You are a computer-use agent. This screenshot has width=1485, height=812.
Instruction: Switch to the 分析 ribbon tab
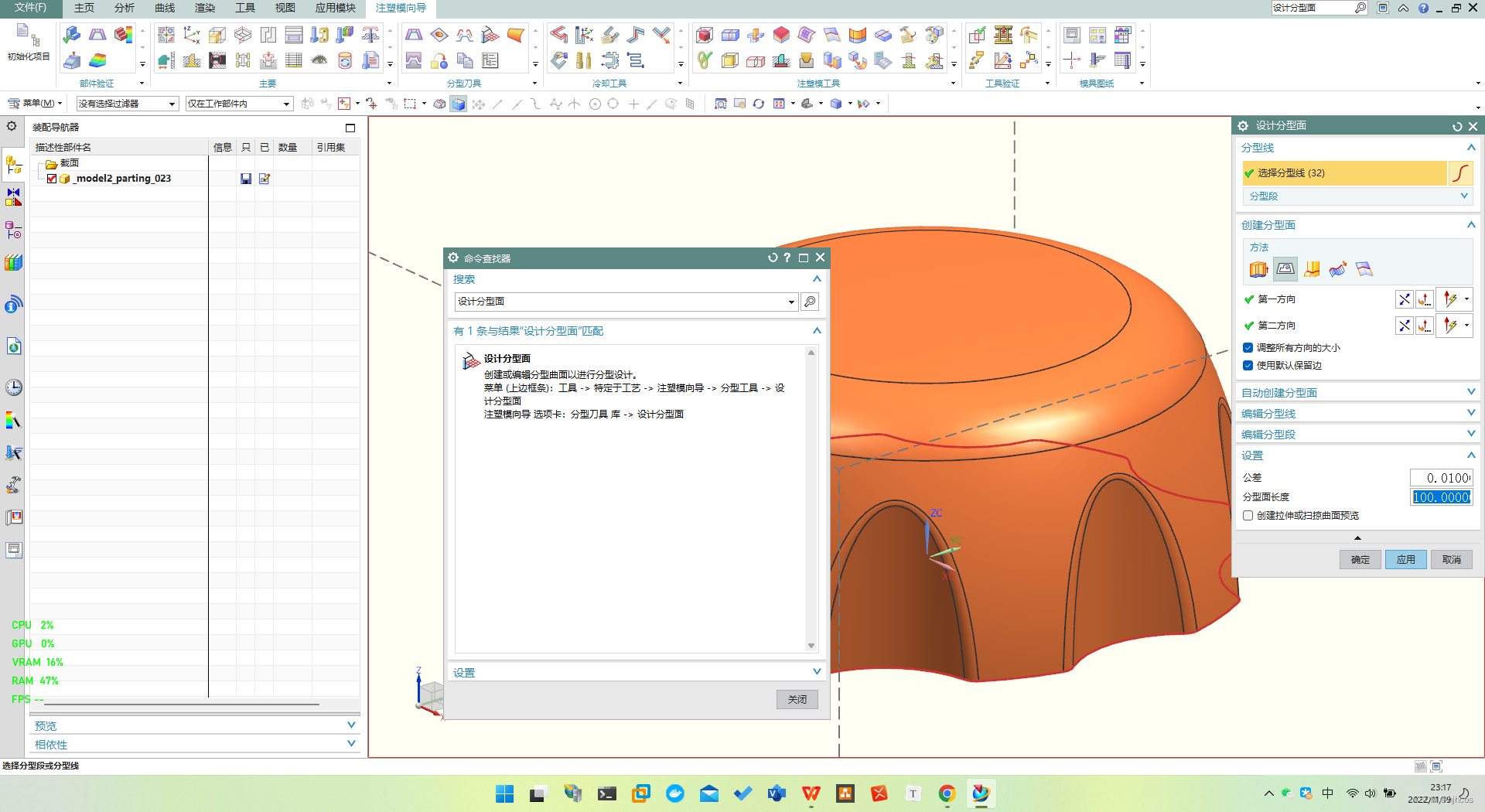click(125, 8)
